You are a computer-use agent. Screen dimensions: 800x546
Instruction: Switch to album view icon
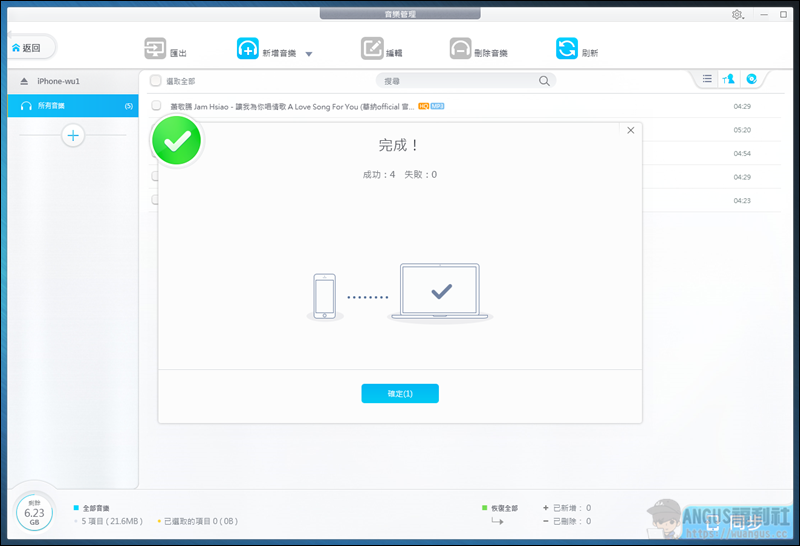(x=751, y=79)
